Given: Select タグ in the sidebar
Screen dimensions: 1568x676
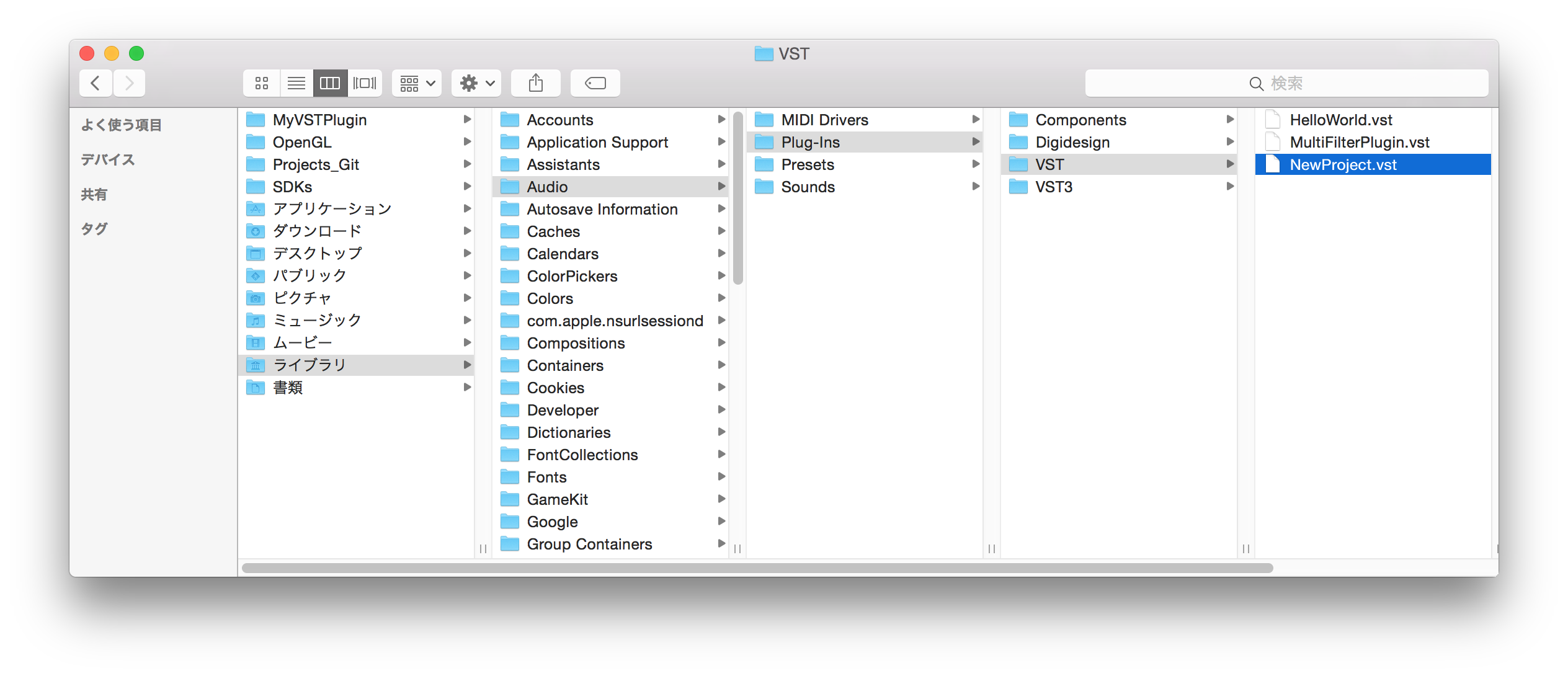Looking at the screenshot, I should tap(94, 228).
